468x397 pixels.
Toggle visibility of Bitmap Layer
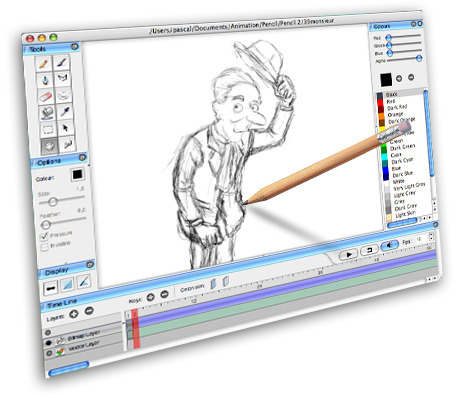(49, 342)
